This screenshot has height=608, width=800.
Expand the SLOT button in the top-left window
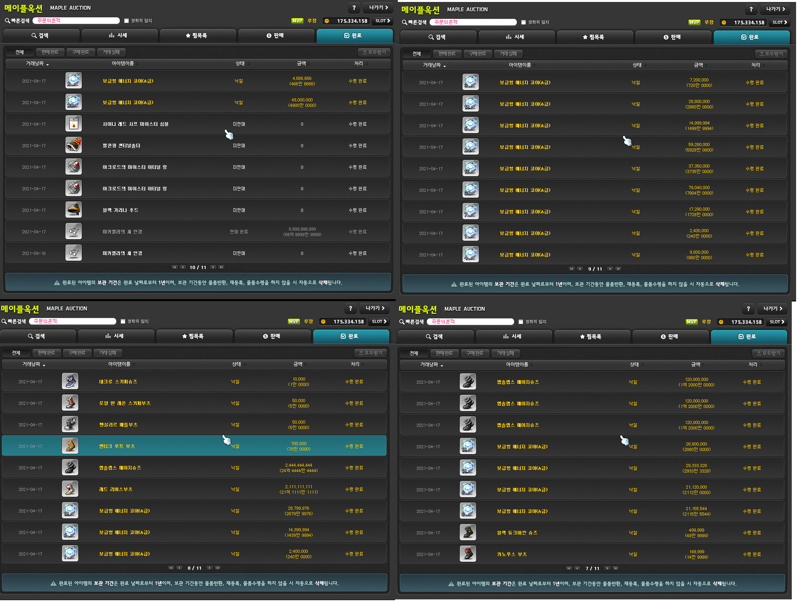(x=383, y=21)
